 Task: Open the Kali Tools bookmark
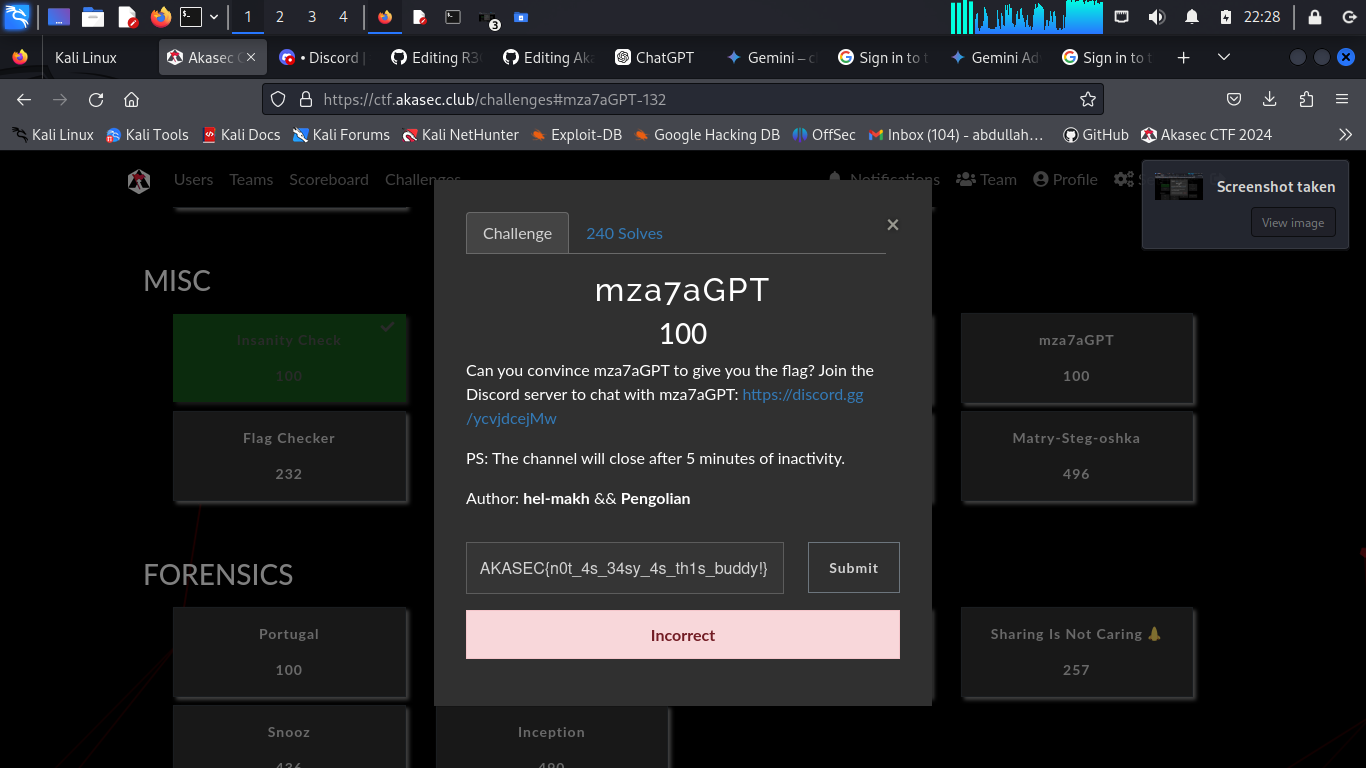coord(147,134)
